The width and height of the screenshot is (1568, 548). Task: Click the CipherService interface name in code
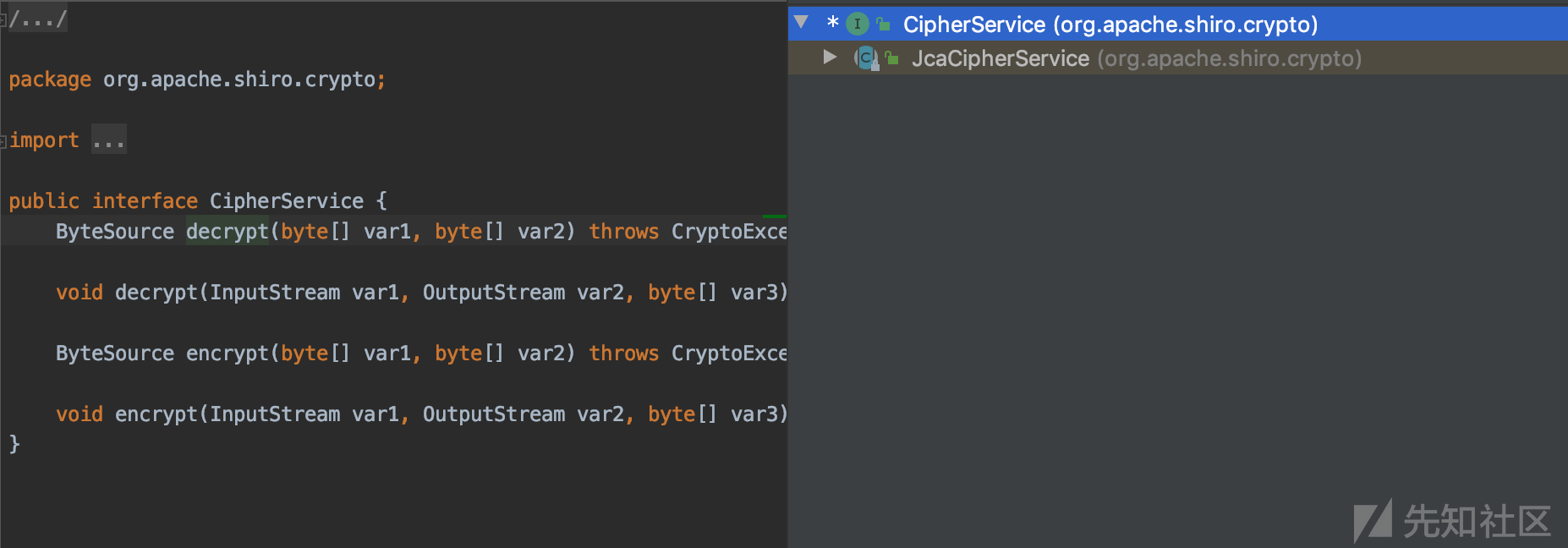click(287, 200)
